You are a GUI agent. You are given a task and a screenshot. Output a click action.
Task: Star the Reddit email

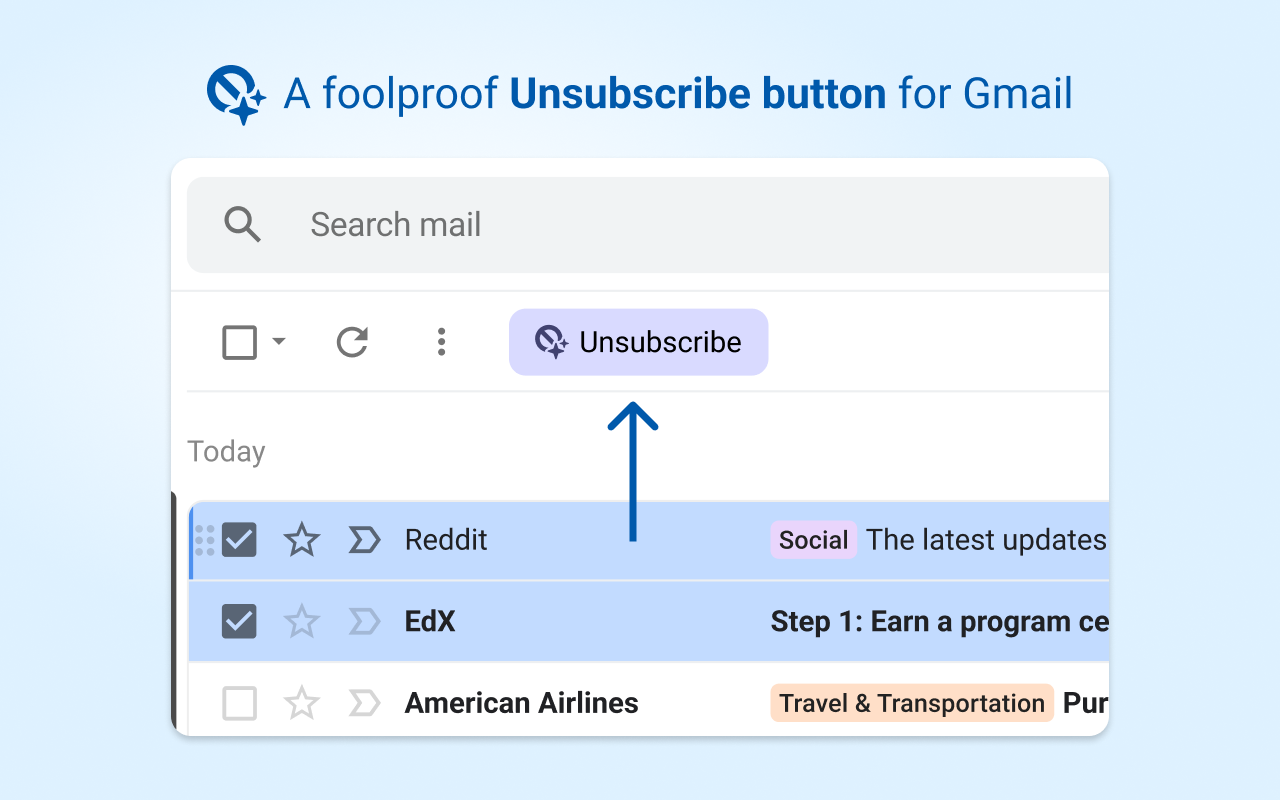pos(301,540)
